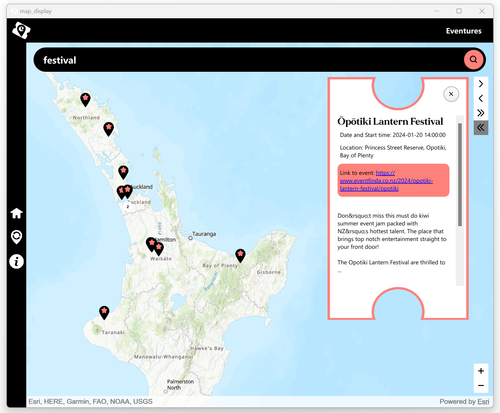
Task: Zoom out the map with minus button
Action: pos(481,385)
